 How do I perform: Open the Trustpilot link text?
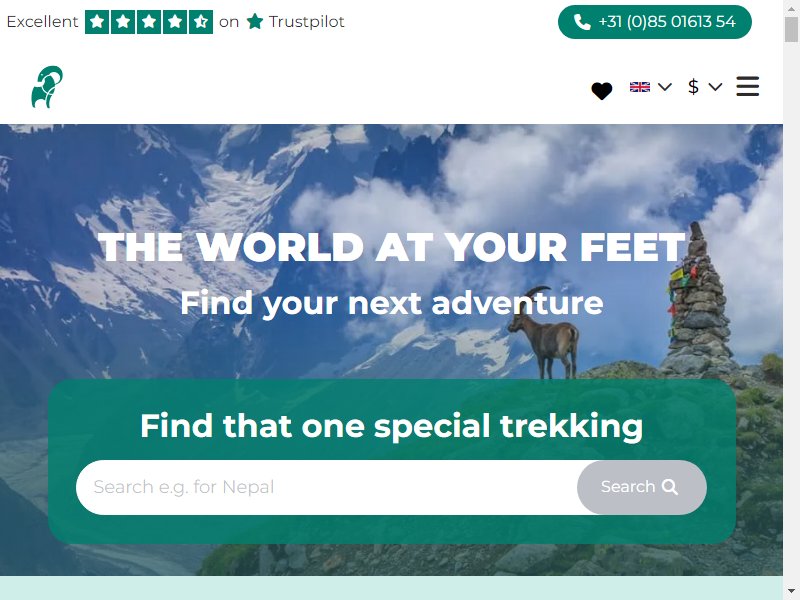[307, 21]
